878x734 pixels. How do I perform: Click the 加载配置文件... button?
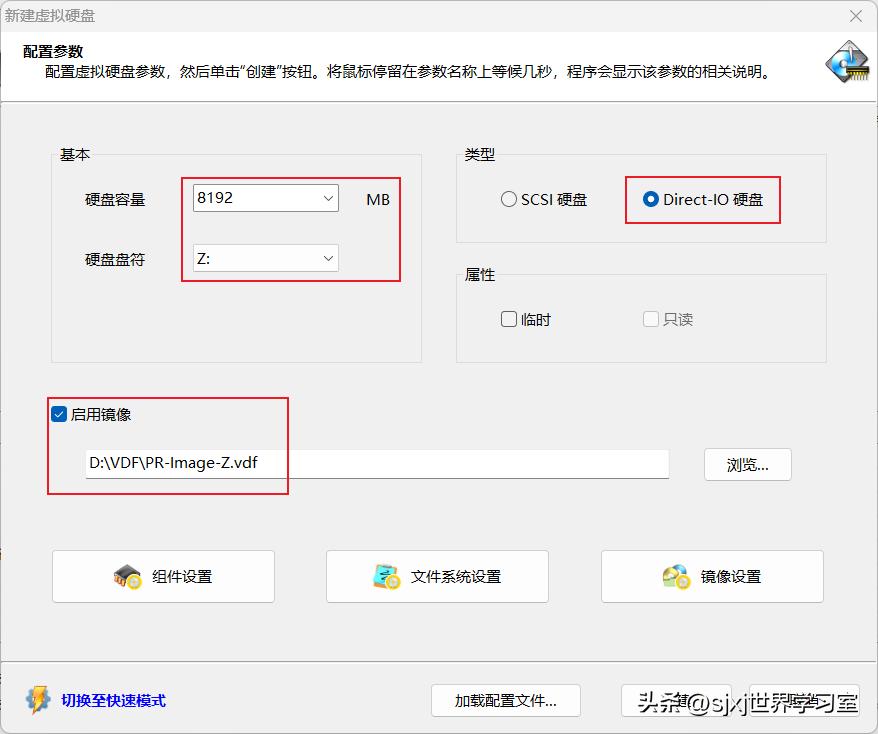point(505,701)
